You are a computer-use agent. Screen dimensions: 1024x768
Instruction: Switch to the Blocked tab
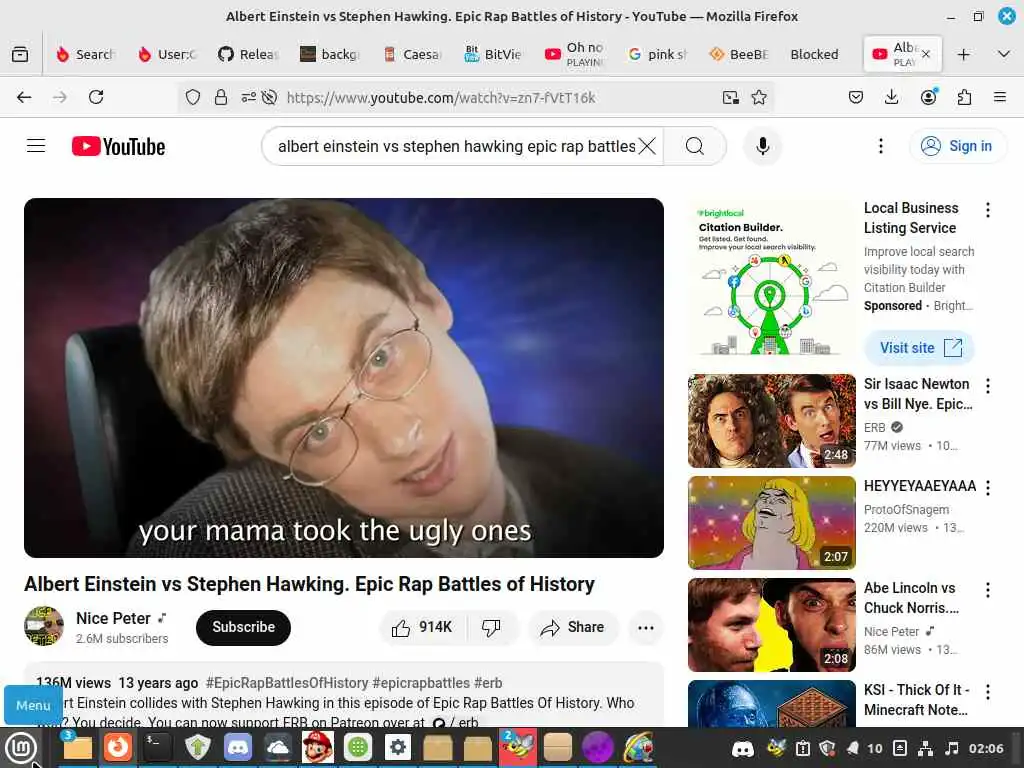pos(814,54)
